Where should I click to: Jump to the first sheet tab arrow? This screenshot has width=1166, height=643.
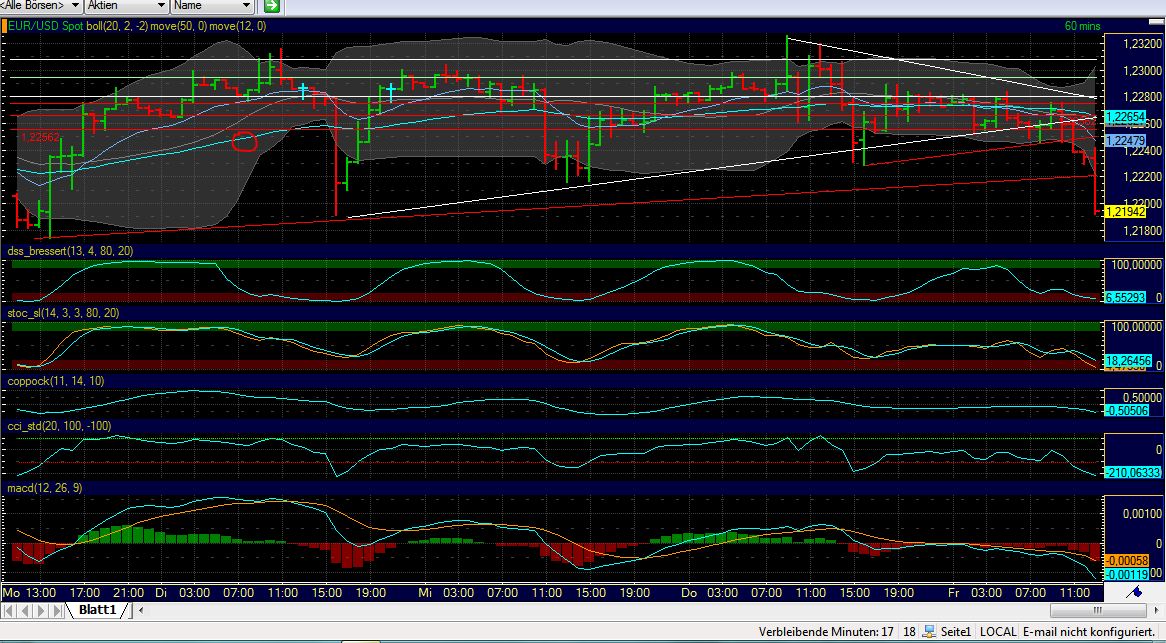(10, 611)
